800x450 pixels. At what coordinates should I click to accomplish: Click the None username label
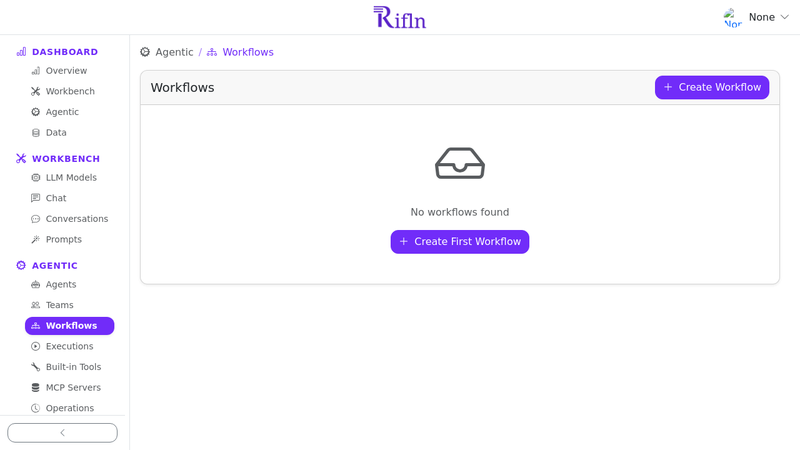point(762,17)
